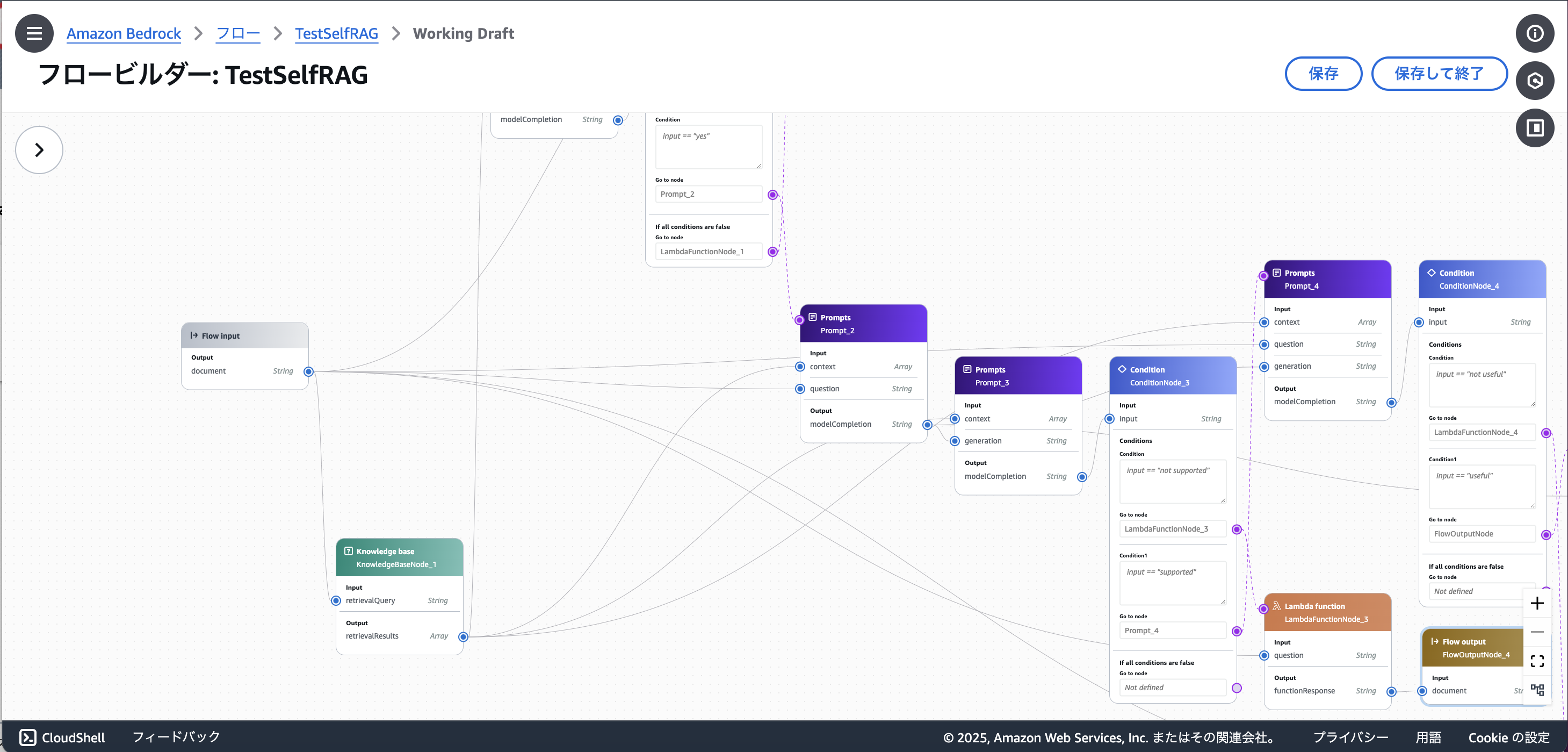Click ConditionNode_3 Prompt_4 go-to-node field
1568x752 pixels.
point(1172,631)
